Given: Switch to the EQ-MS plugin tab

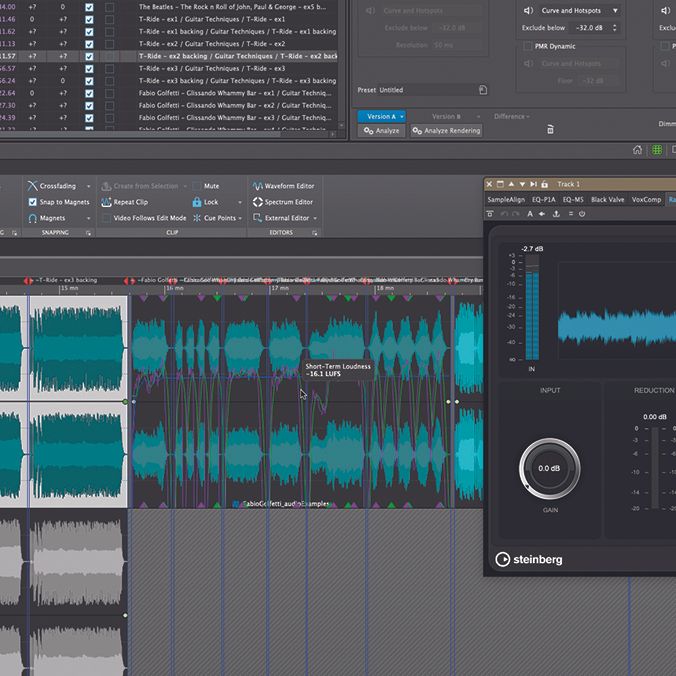Looking at the screenshot, I should coord(573,199).
